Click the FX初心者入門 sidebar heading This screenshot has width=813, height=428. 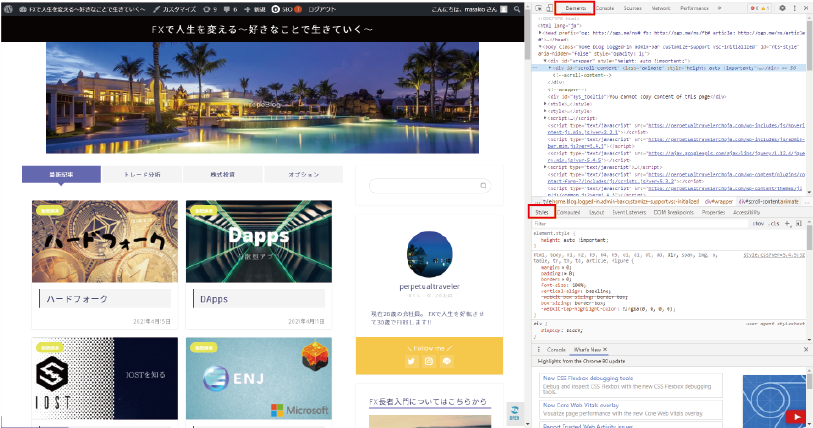[428, 402]
